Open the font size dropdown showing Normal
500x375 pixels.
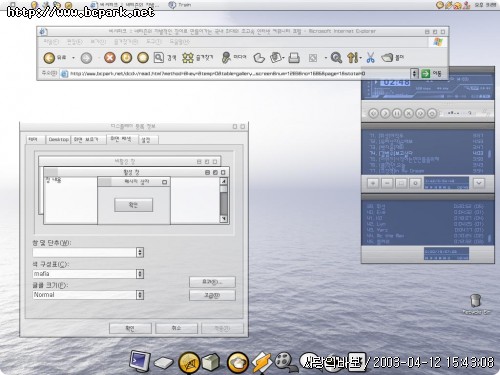140,295
